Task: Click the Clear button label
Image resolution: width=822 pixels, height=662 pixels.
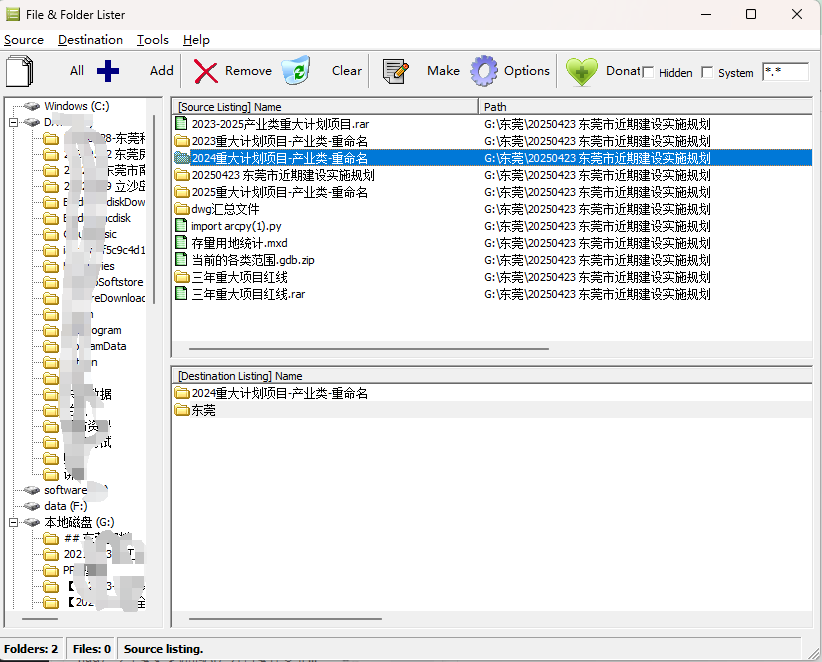Action: 347,71
